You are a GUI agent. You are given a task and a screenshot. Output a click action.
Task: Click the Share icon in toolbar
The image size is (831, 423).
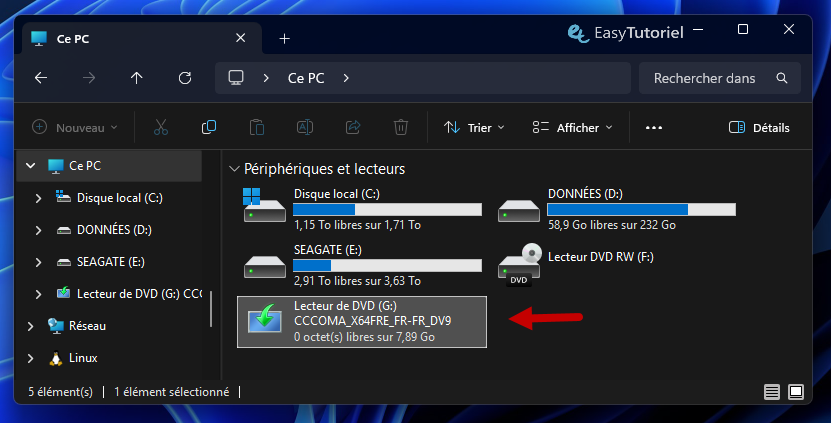pos(353,127)
